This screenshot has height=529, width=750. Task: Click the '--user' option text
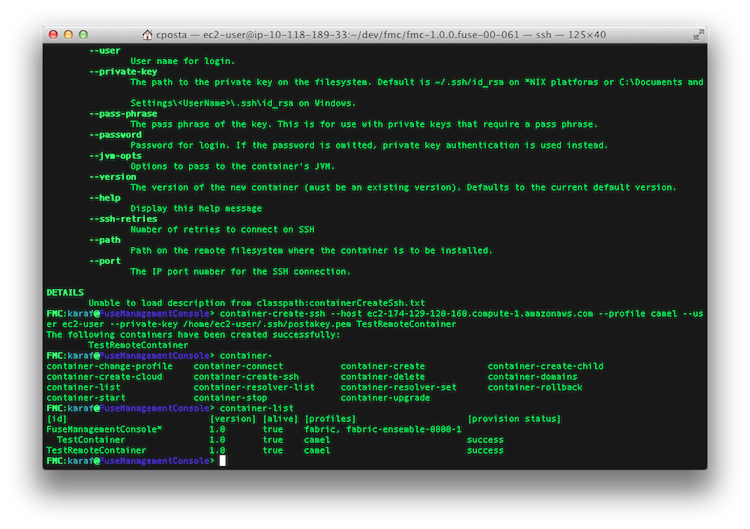pyautogui.click(x=105, y=51)
